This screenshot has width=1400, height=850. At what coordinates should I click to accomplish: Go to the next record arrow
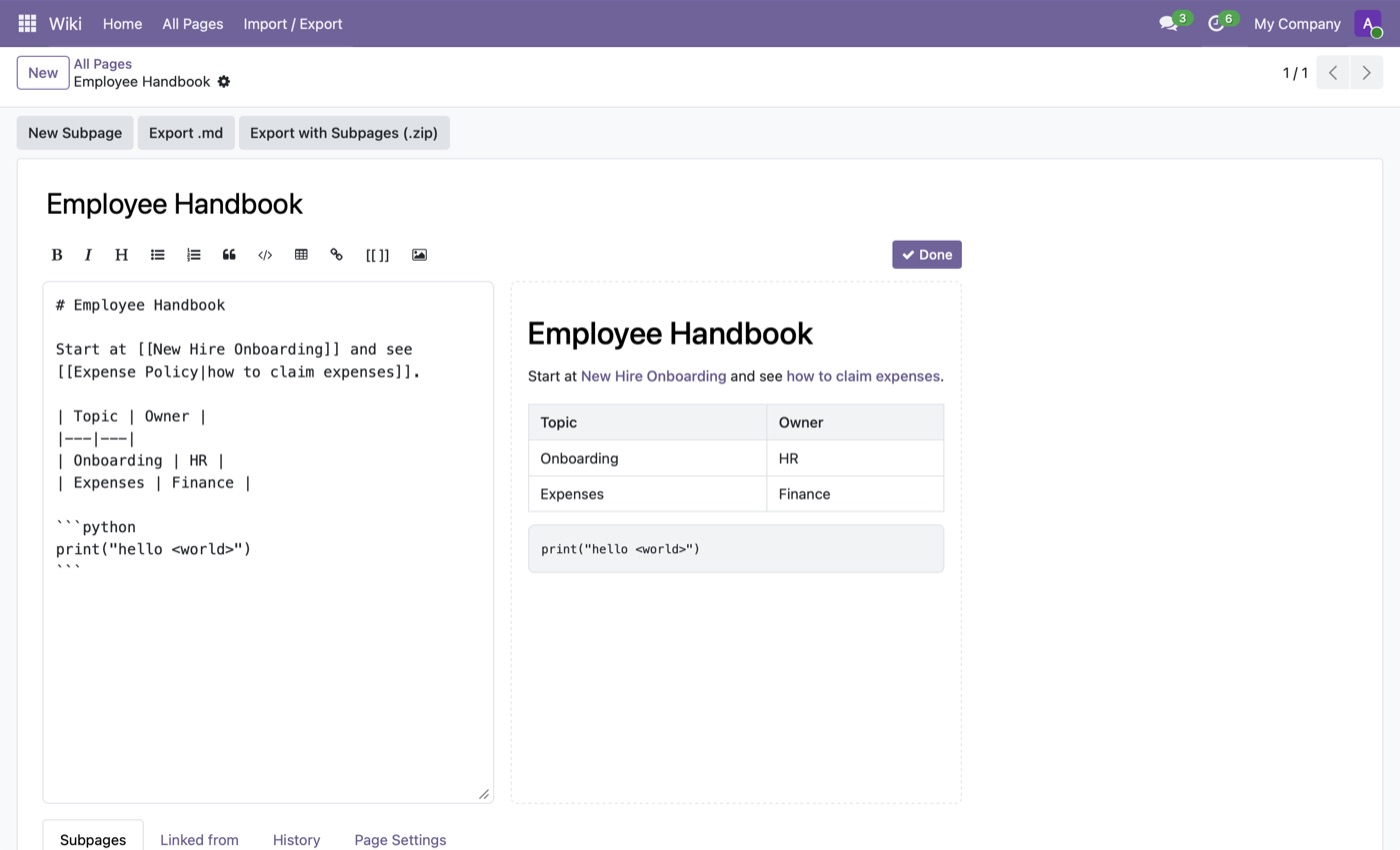pyautogui.click(x=1366, y=73)
